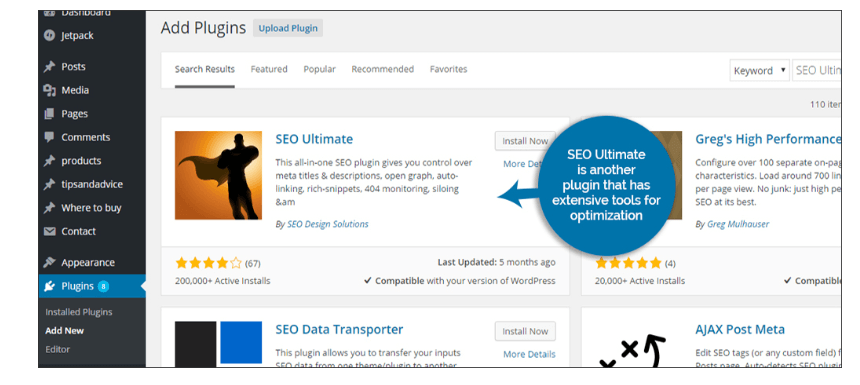Click the SEO Ultimate superhero thumbnail
Image resolution: width=860 pixels, height=385 pixels.
[218, 175]
